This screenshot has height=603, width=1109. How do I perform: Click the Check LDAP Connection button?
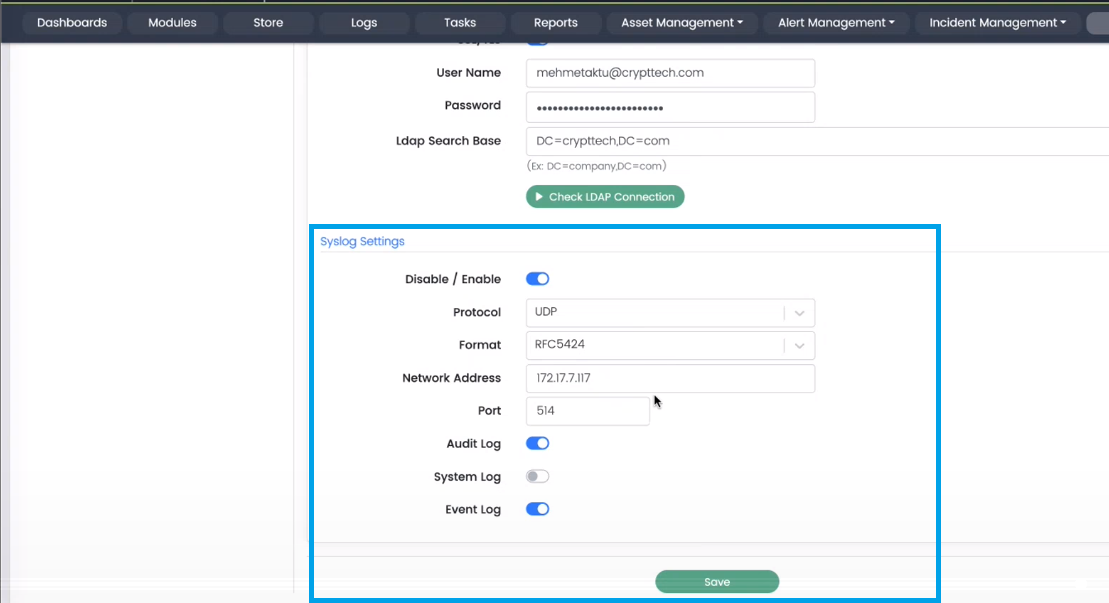tap(605, 197)
